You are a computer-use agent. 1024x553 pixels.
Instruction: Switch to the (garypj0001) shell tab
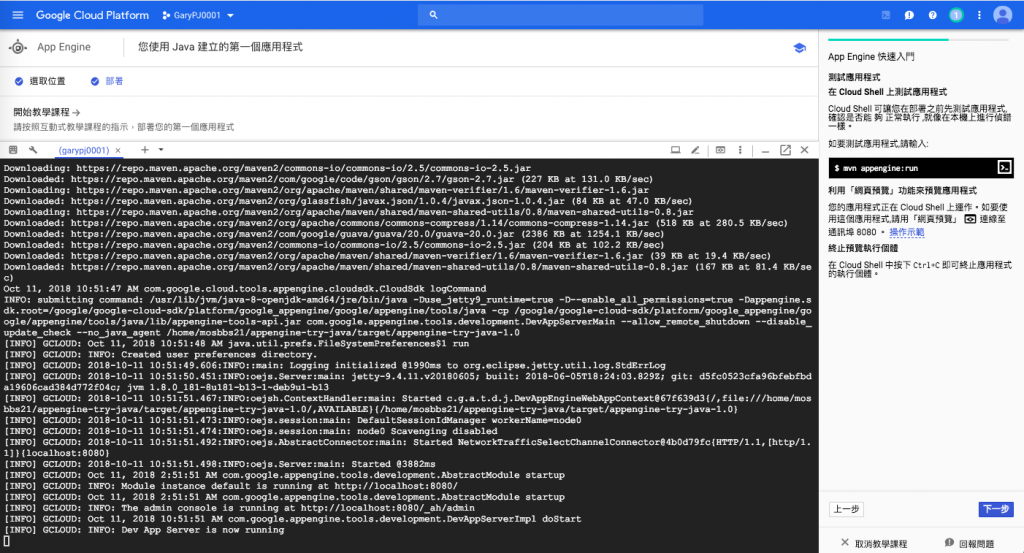[84, 150]
